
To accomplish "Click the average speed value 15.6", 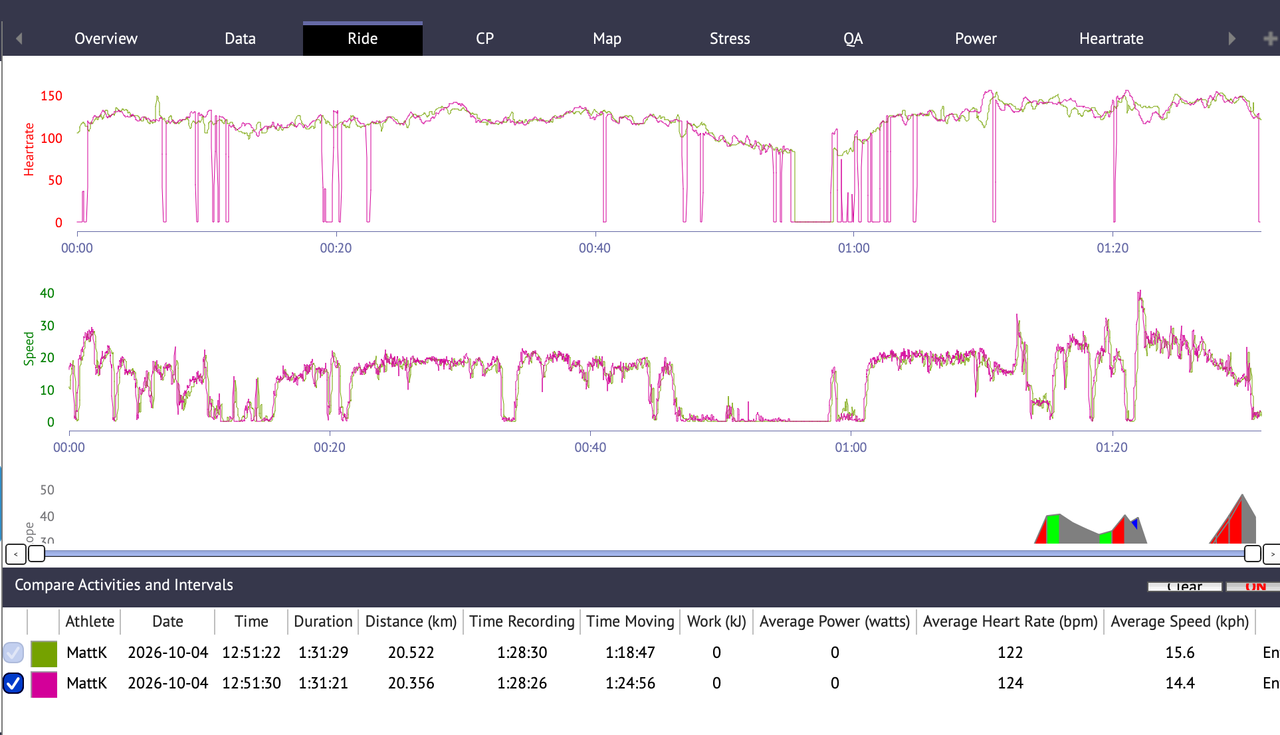I will point(1180,653).
